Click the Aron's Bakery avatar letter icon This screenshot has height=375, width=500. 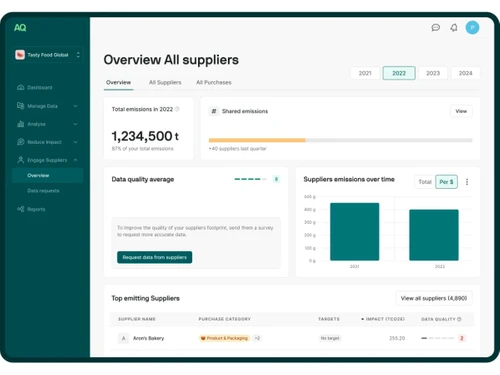(x=123, y=338)
